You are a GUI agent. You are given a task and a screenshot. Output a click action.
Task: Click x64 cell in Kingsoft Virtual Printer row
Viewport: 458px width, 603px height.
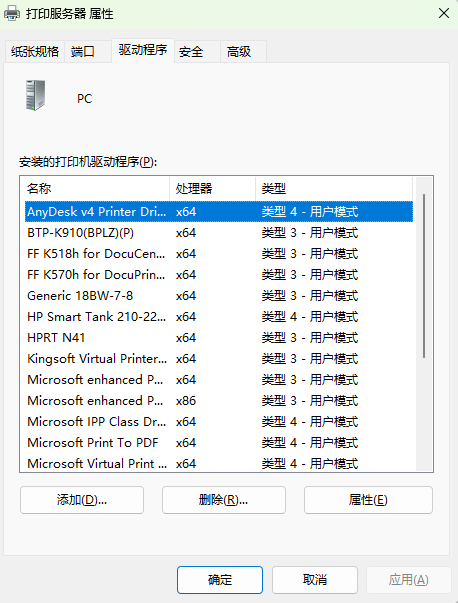click(x=186, y=358)
